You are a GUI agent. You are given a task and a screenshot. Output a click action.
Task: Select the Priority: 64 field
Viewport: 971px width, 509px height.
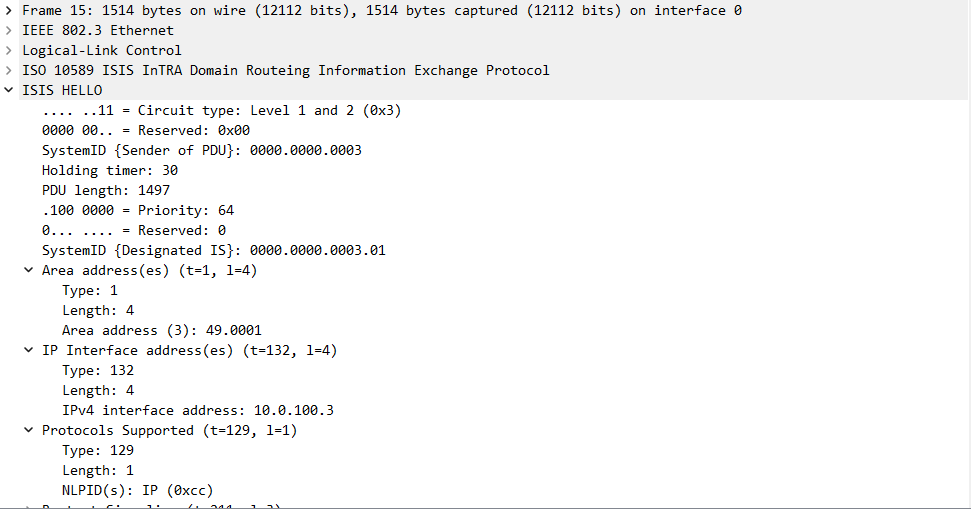(x=138, y=210)
